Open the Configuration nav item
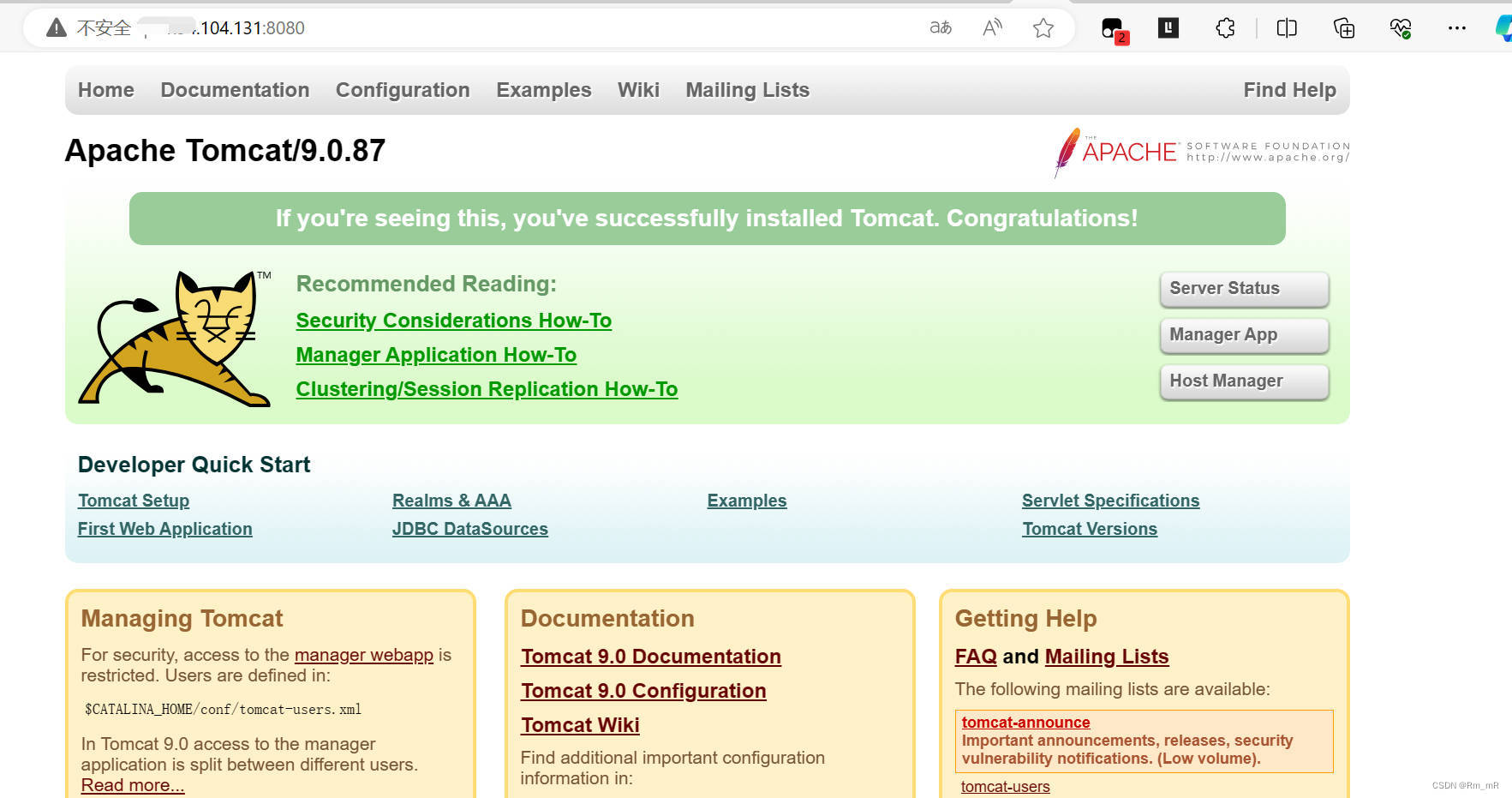The image size is (1512, 798). pyautogui.click(x=403, y=90)
